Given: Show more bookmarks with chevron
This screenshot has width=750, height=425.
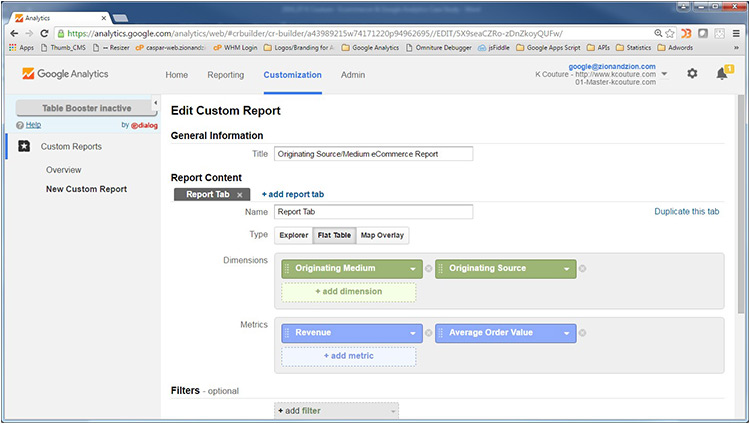Looking at the screenshot, I should click(x=736, y=48).
